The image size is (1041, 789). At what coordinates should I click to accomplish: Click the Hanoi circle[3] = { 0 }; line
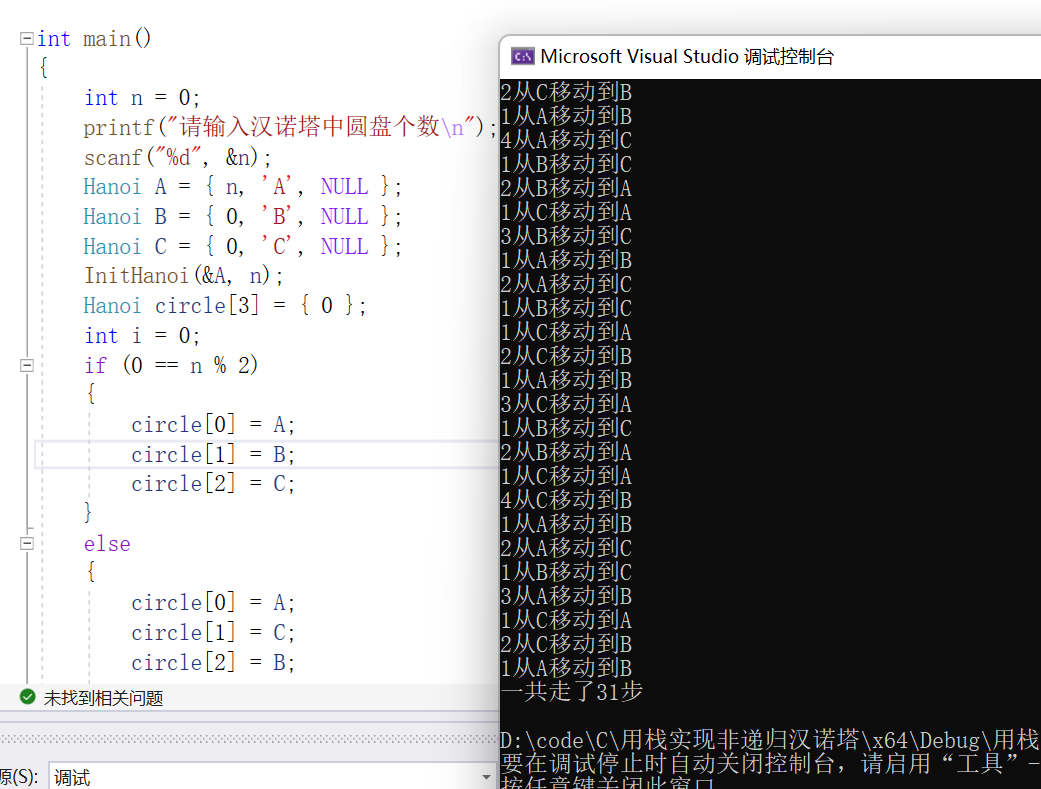point(224,306)
